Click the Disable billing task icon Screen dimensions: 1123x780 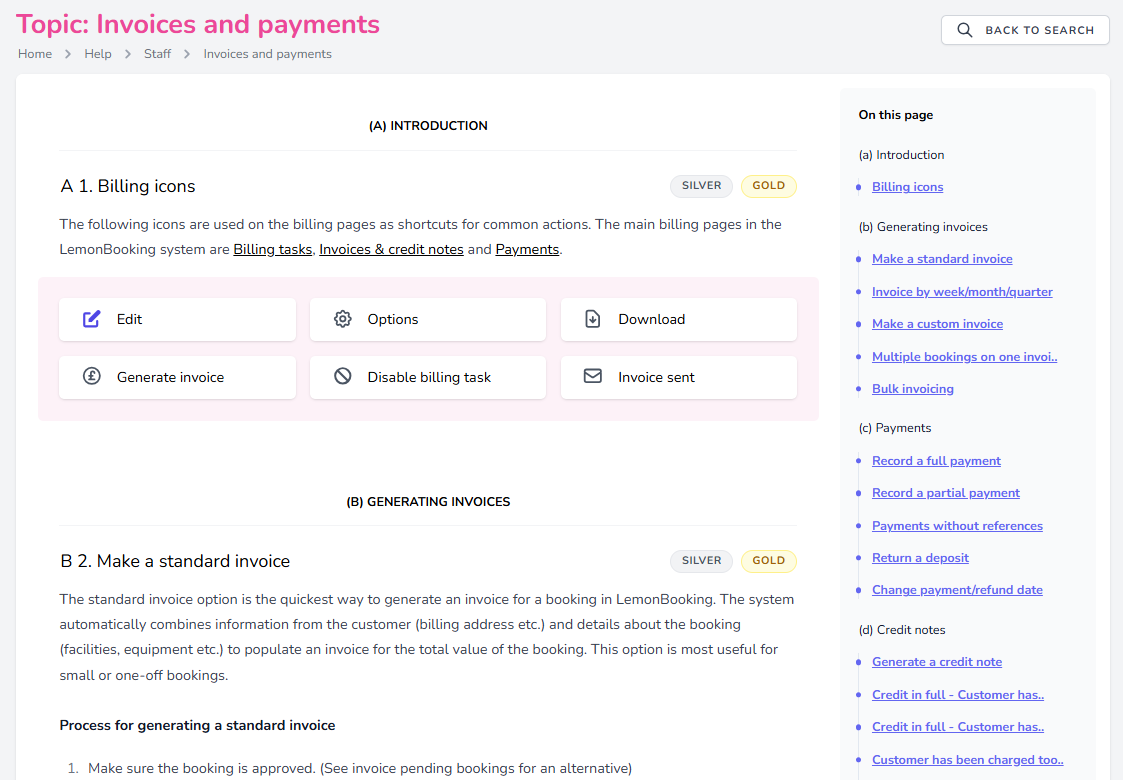click(343, 377)
